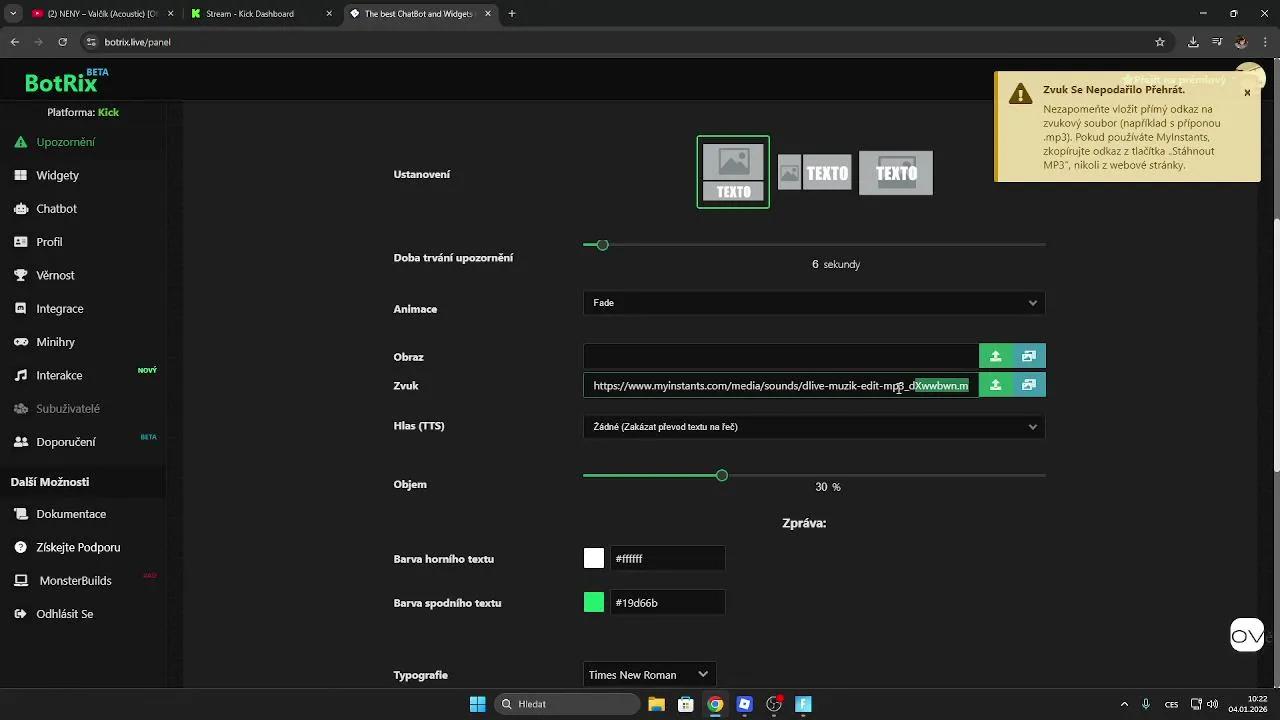Screen dimensions: 1280x720
Task: Open the Hlas (TTS) dropdown
Action: point(813,427)
